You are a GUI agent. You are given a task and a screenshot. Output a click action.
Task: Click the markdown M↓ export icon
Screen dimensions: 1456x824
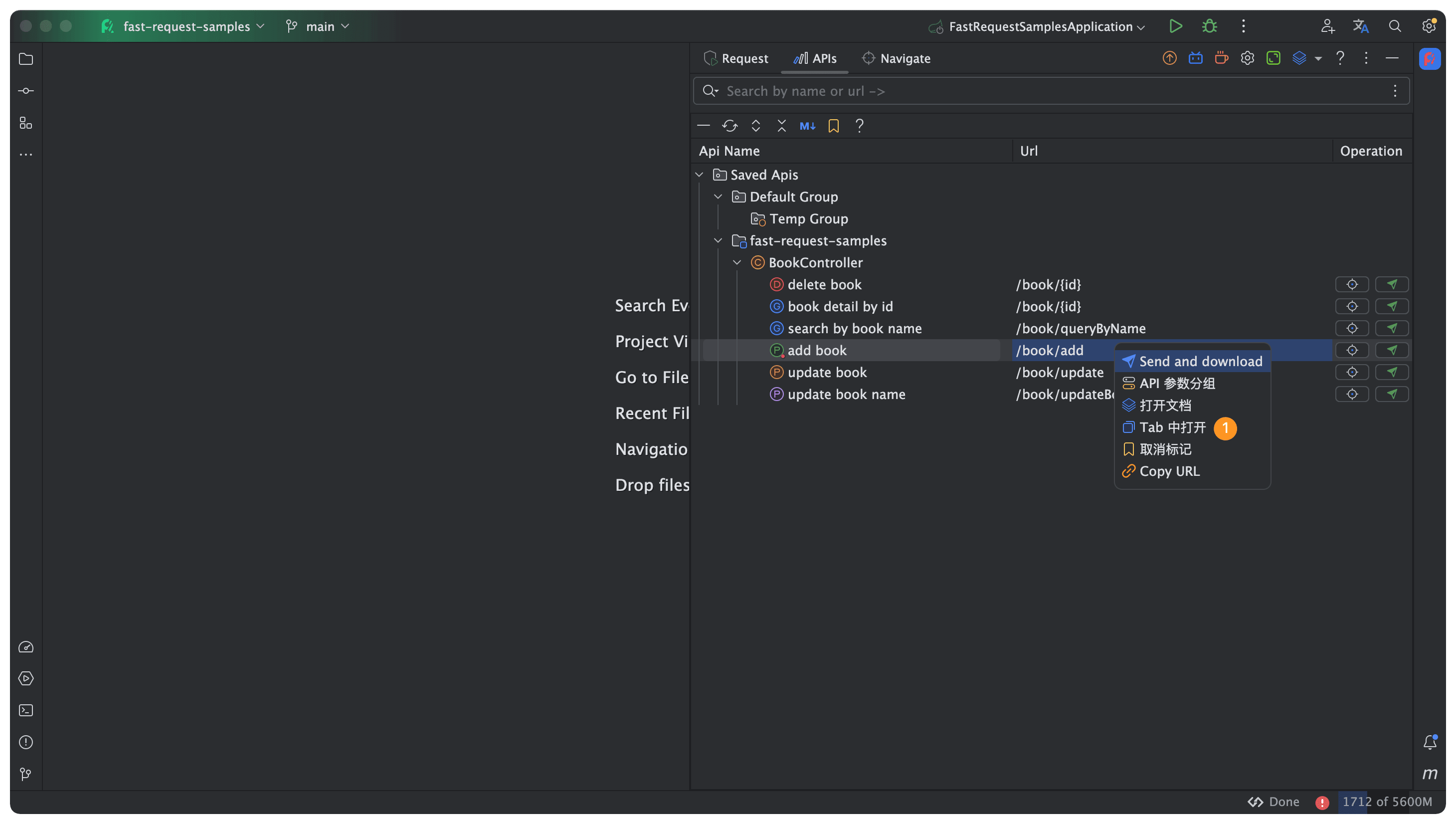pos(807,126)
